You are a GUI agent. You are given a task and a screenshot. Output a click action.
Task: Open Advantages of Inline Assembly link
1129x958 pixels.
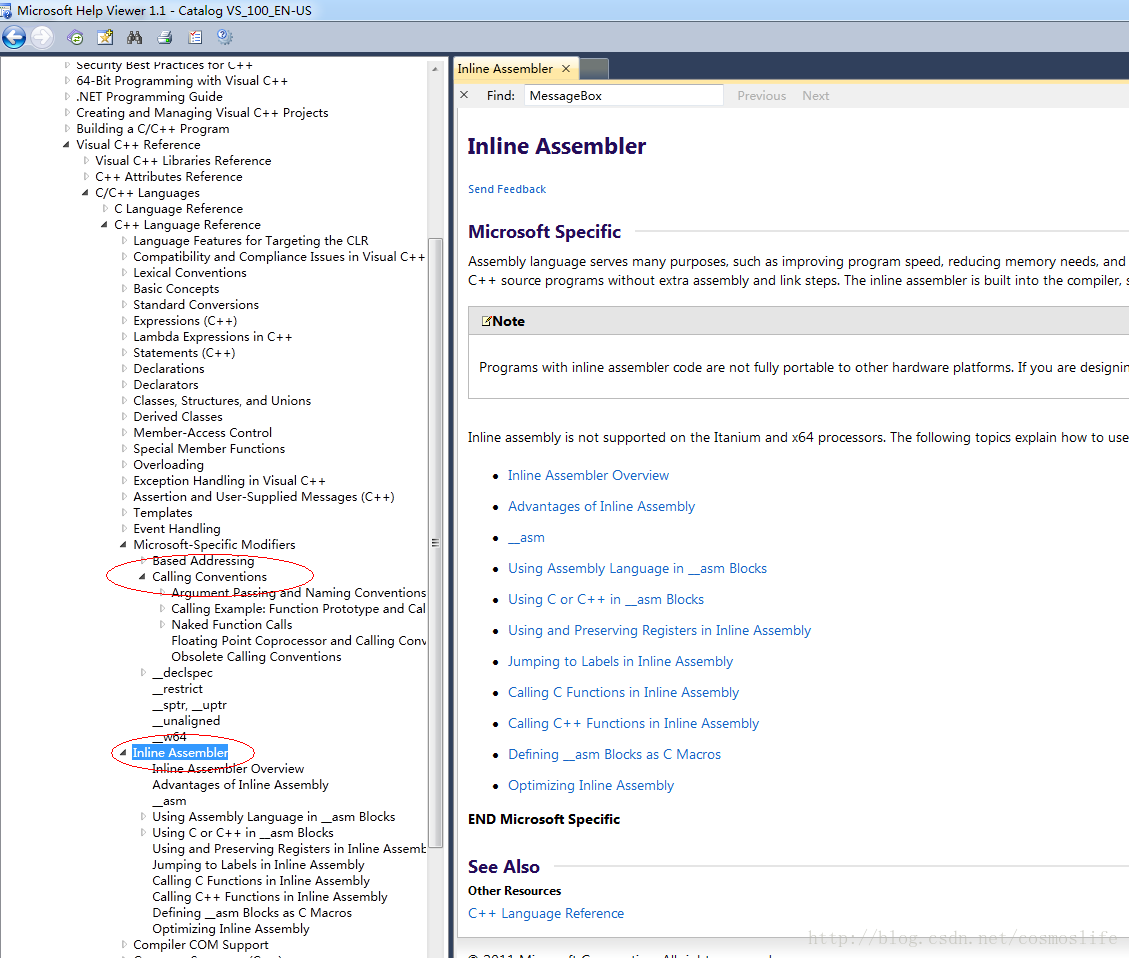tap(601, 506)
